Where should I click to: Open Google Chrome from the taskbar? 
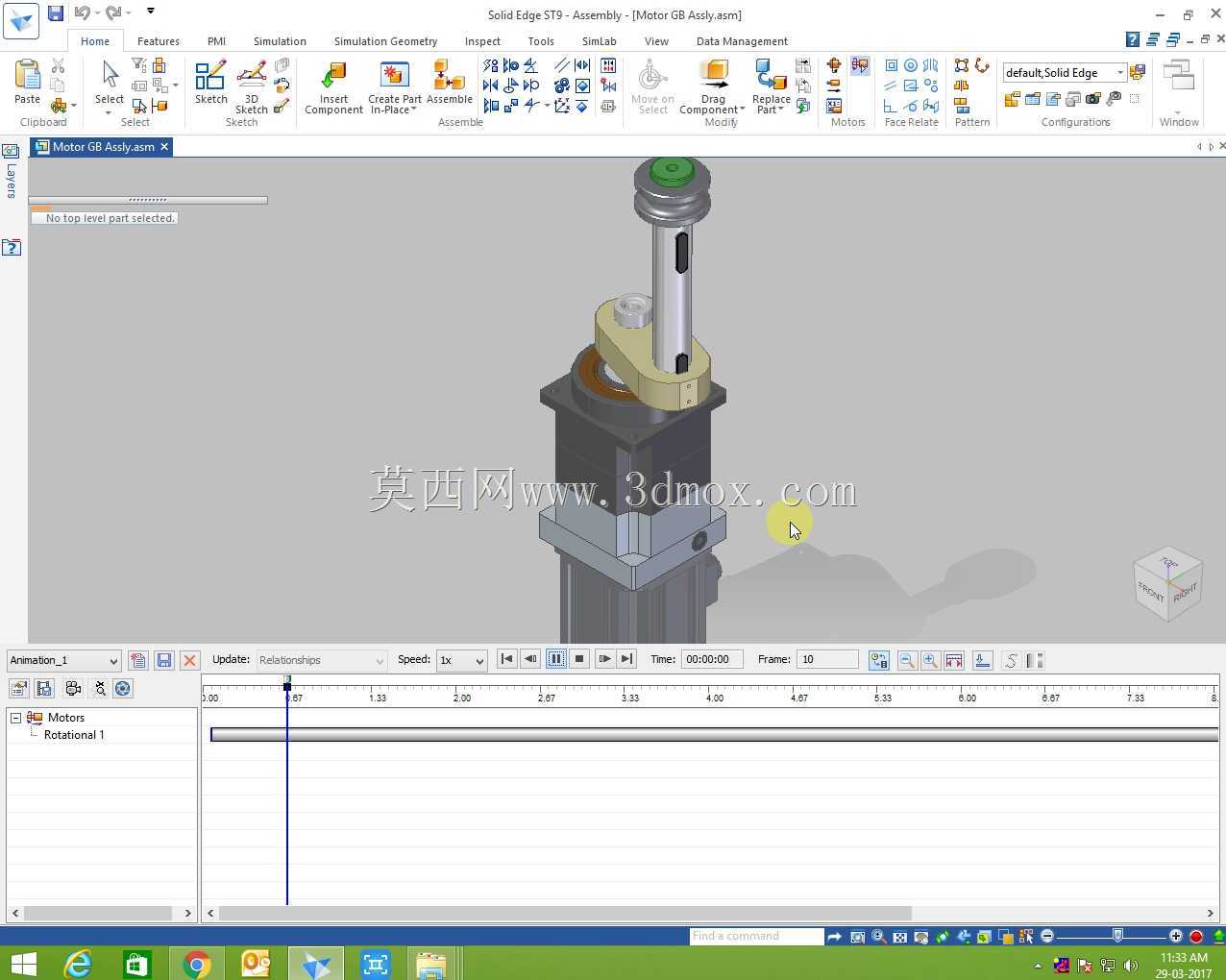coord(196,964)
